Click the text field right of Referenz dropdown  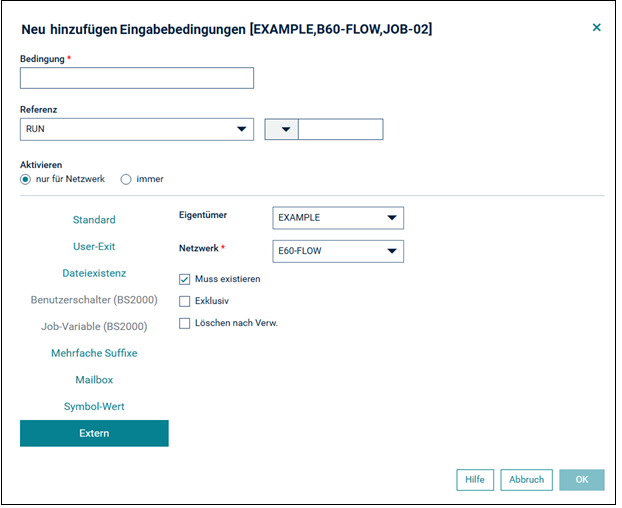tap(341, 129)
